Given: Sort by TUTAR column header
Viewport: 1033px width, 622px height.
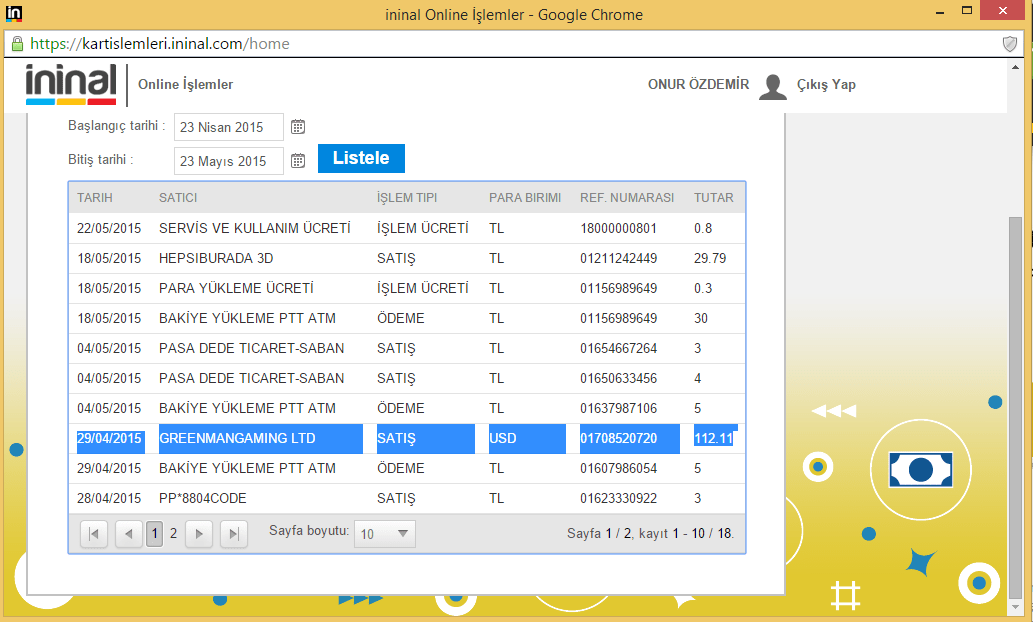Looking at the screenshot, I should click(x=713, y=198).
